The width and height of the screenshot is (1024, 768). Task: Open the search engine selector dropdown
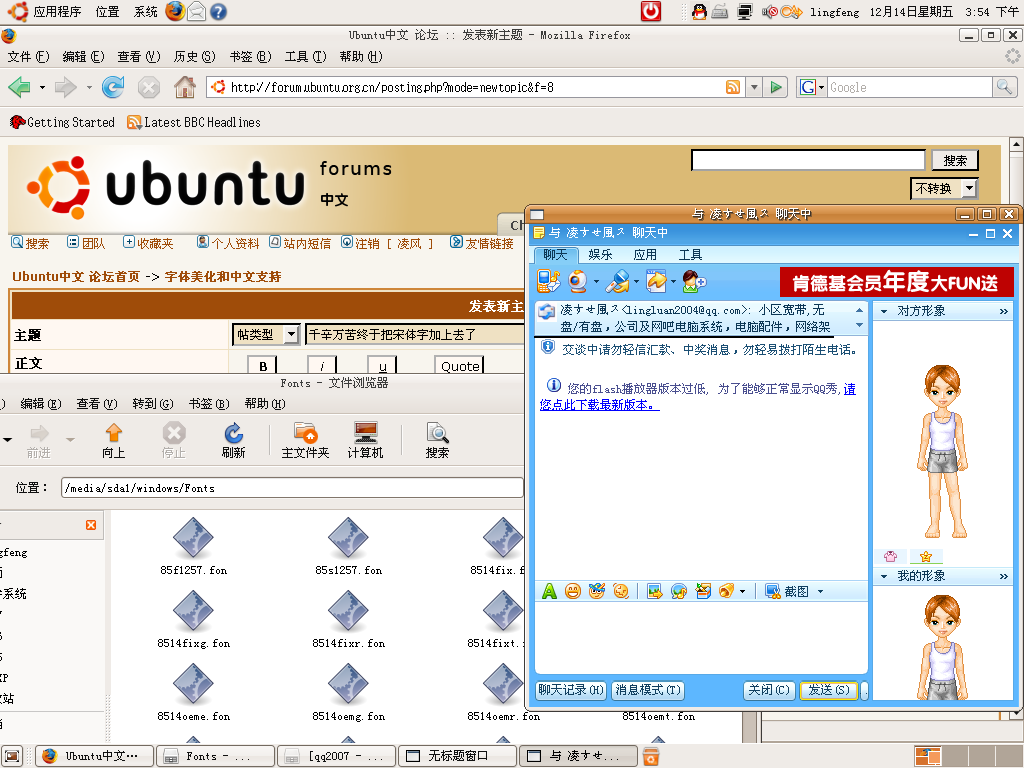click(x=811, y=87)
